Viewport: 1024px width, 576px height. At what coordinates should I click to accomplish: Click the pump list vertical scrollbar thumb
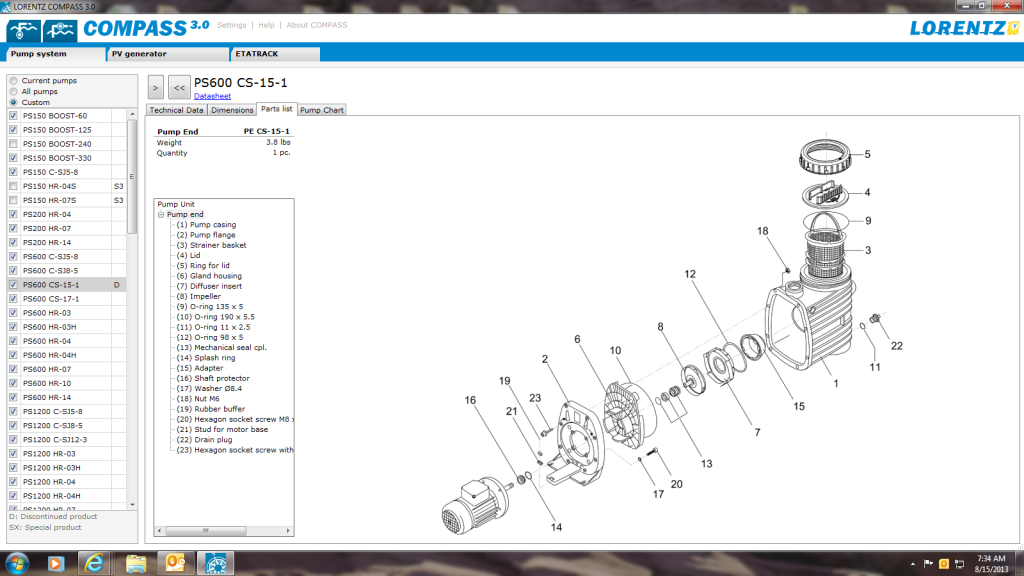coord(133,176)
